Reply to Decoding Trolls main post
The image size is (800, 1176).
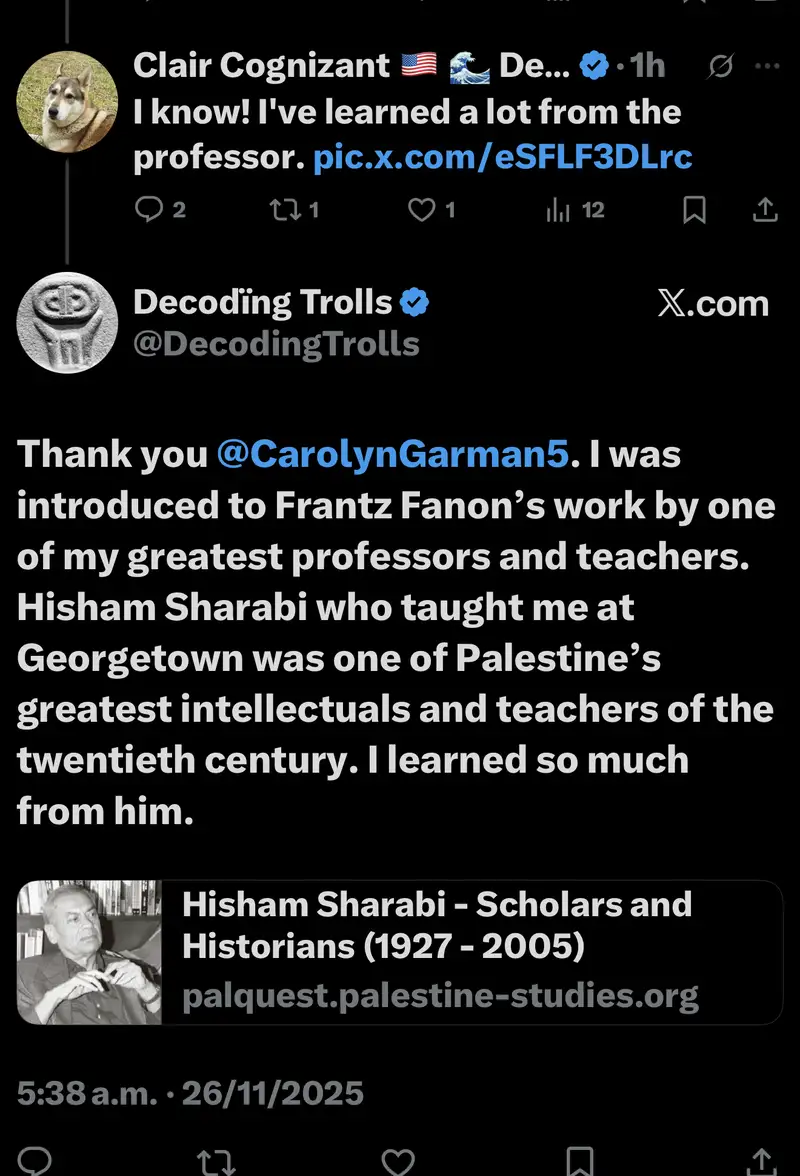click(37, 1162)
